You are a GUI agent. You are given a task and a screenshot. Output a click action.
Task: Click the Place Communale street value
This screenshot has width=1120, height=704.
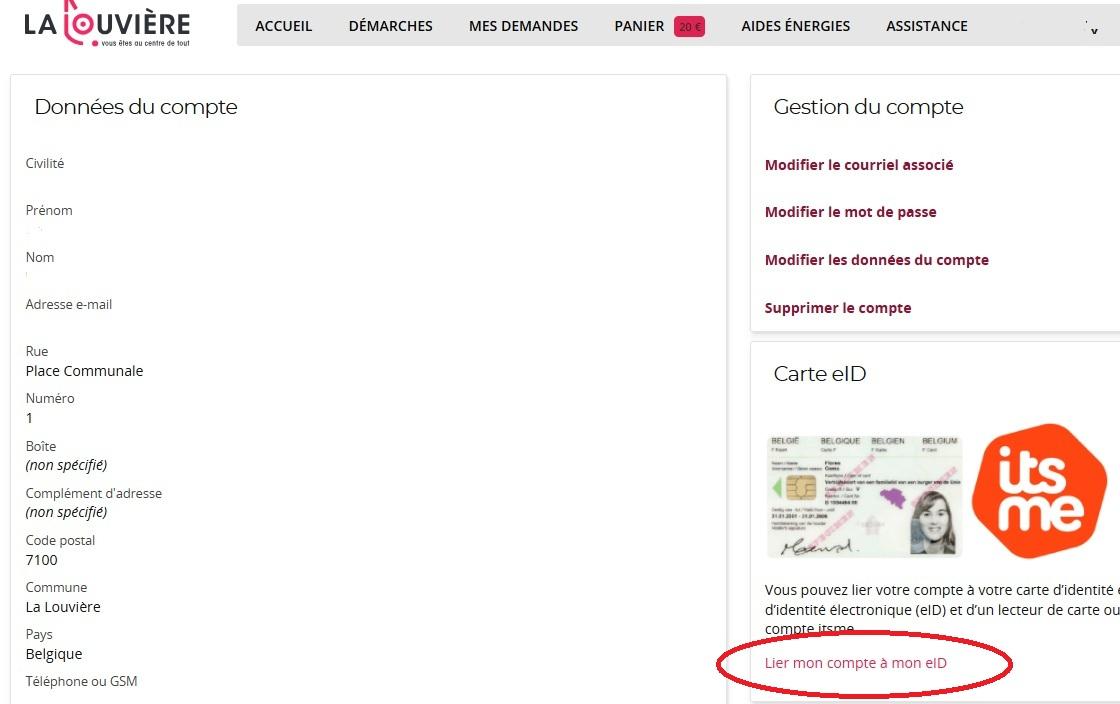(84, 371)
